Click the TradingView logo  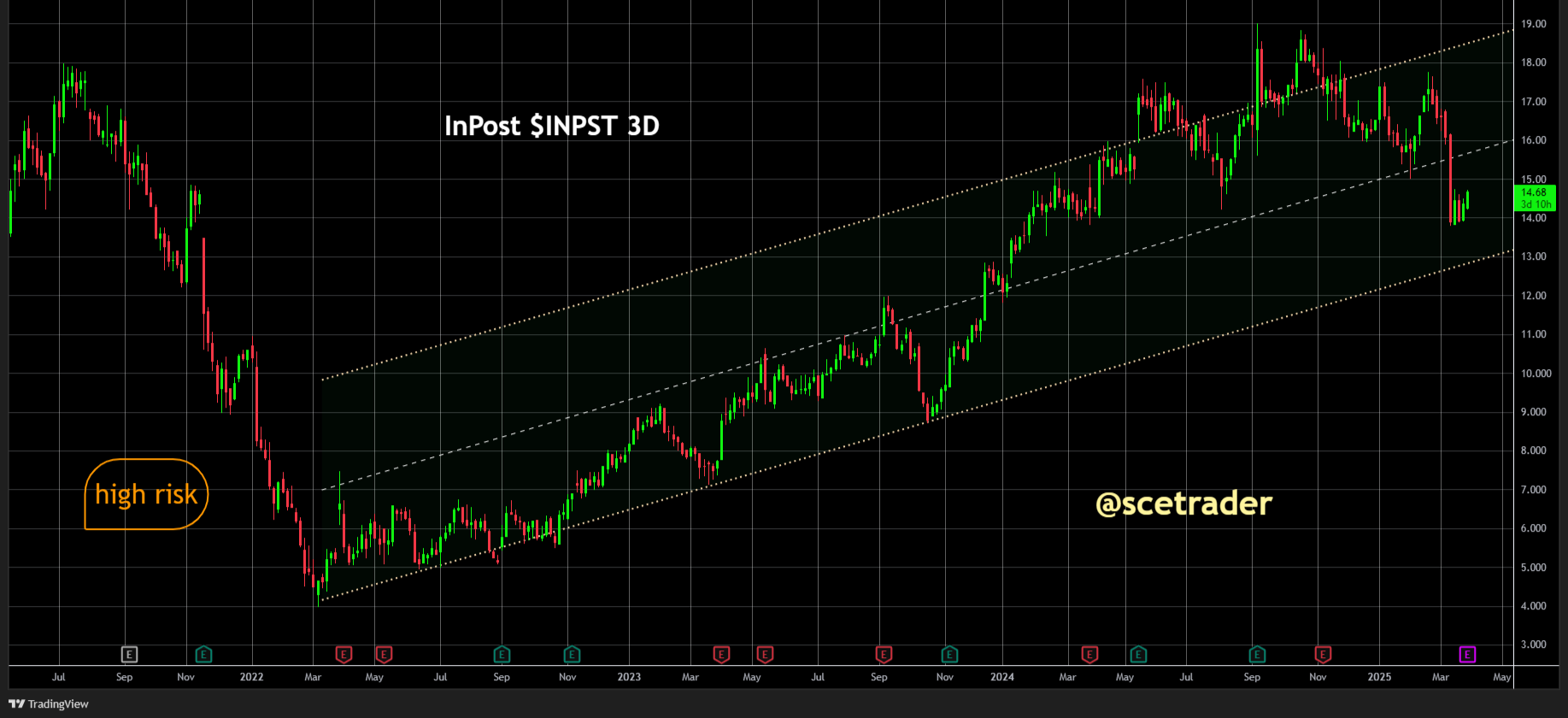click(x=49, y=703)
